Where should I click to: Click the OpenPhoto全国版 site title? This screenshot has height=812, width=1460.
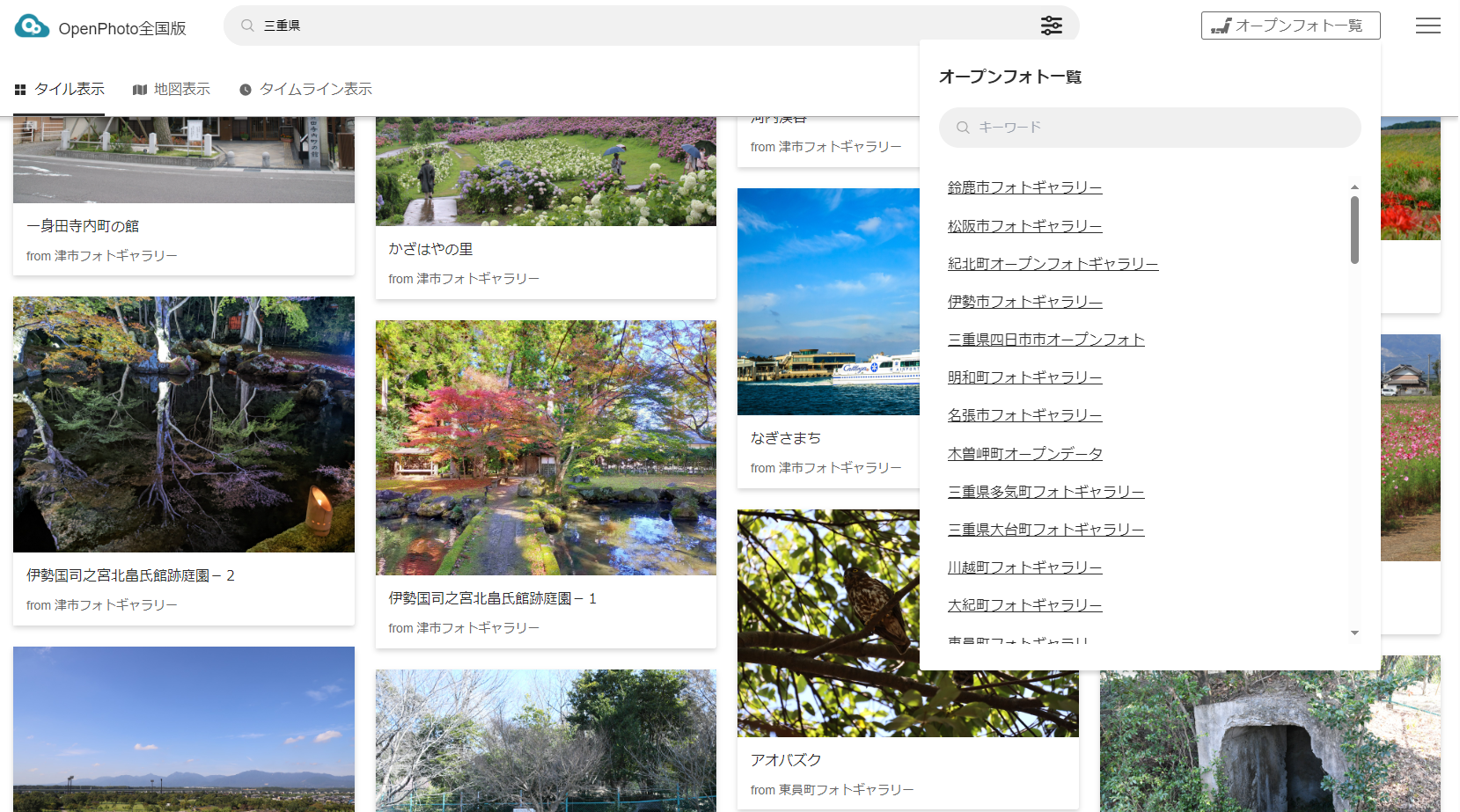pyautogui.click(x=122, y=28)
